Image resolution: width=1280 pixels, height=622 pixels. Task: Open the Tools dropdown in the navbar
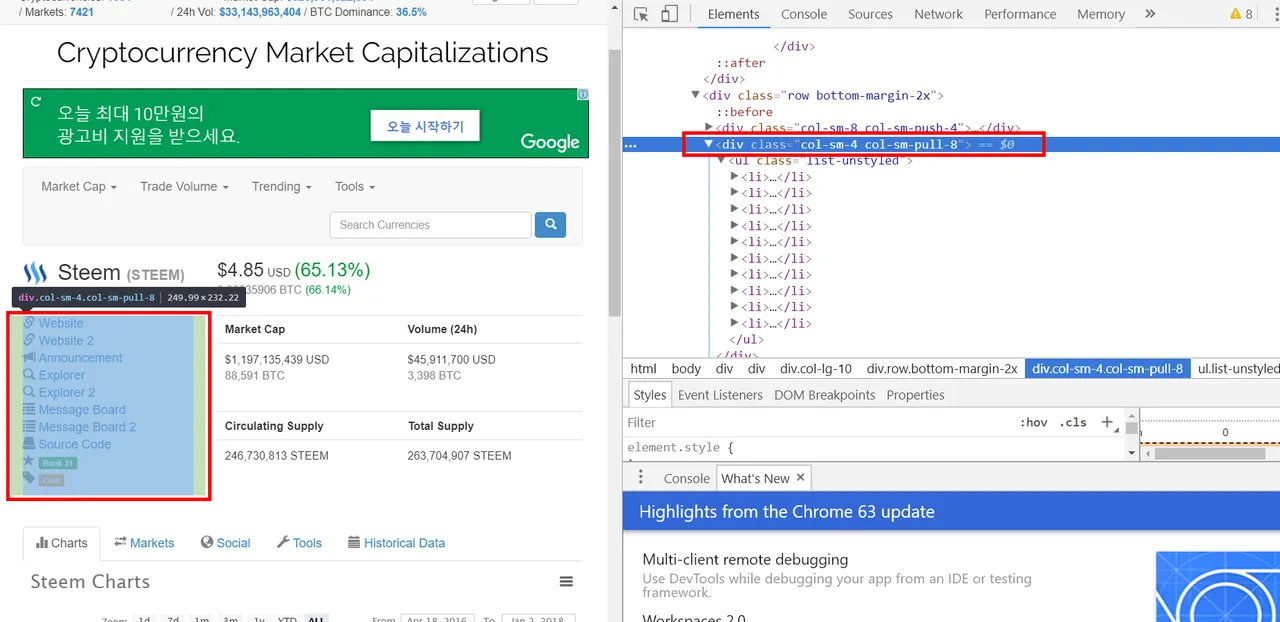[355, 187]
